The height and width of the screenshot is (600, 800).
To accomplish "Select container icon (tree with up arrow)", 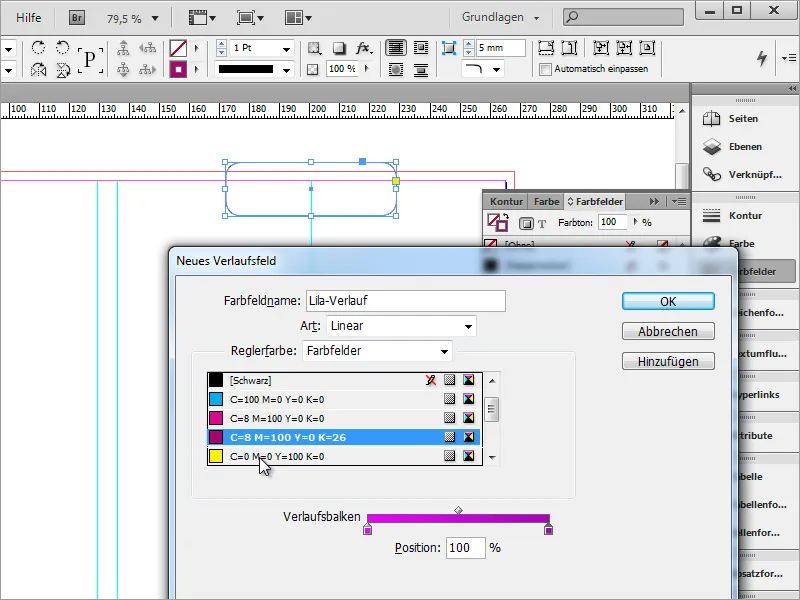I will (123, 48).
